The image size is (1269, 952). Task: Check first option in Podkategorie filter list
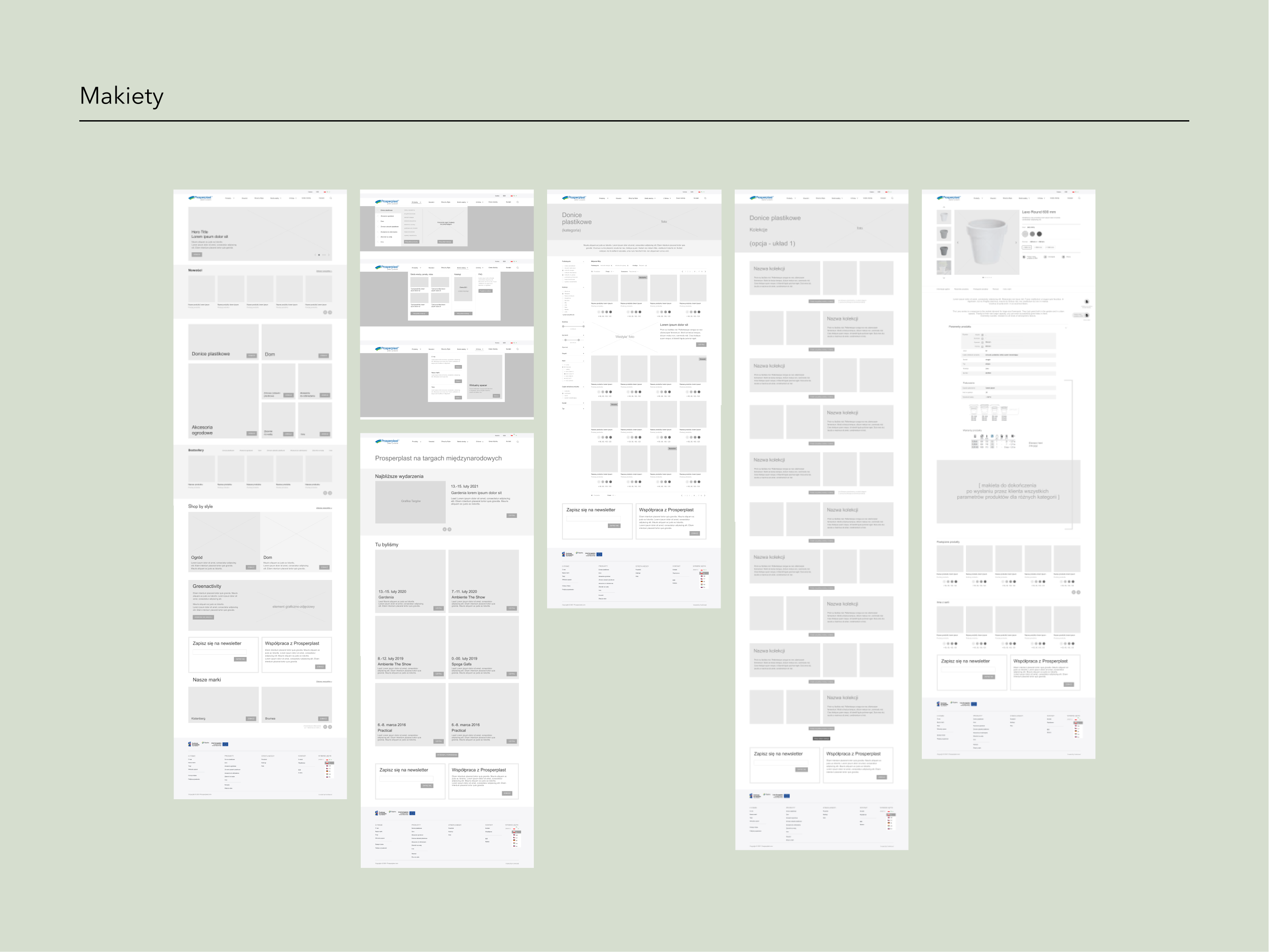(x=563, y=266)
